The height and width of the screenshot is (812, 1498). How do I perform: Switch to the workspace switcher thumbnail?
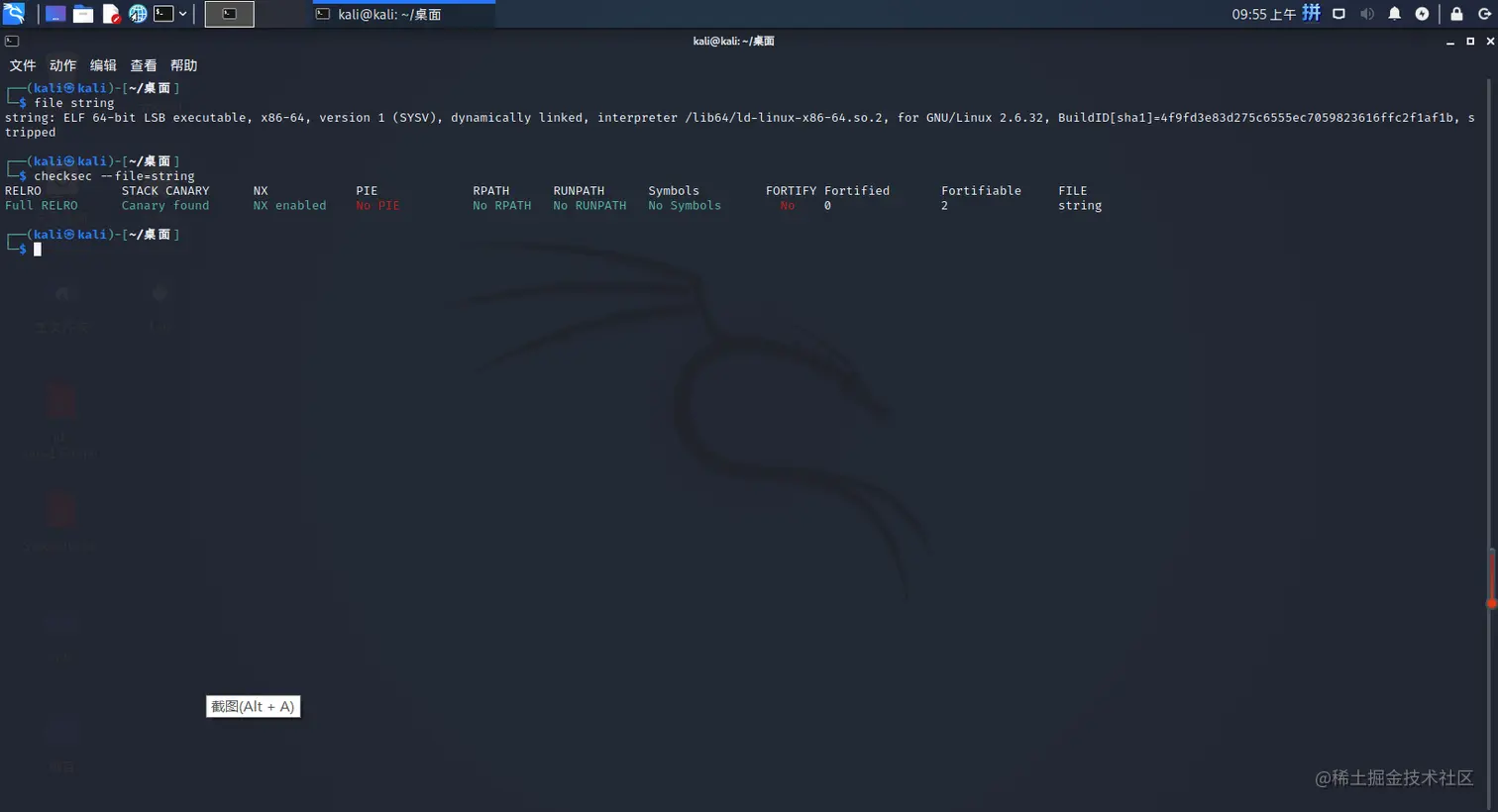229,14
